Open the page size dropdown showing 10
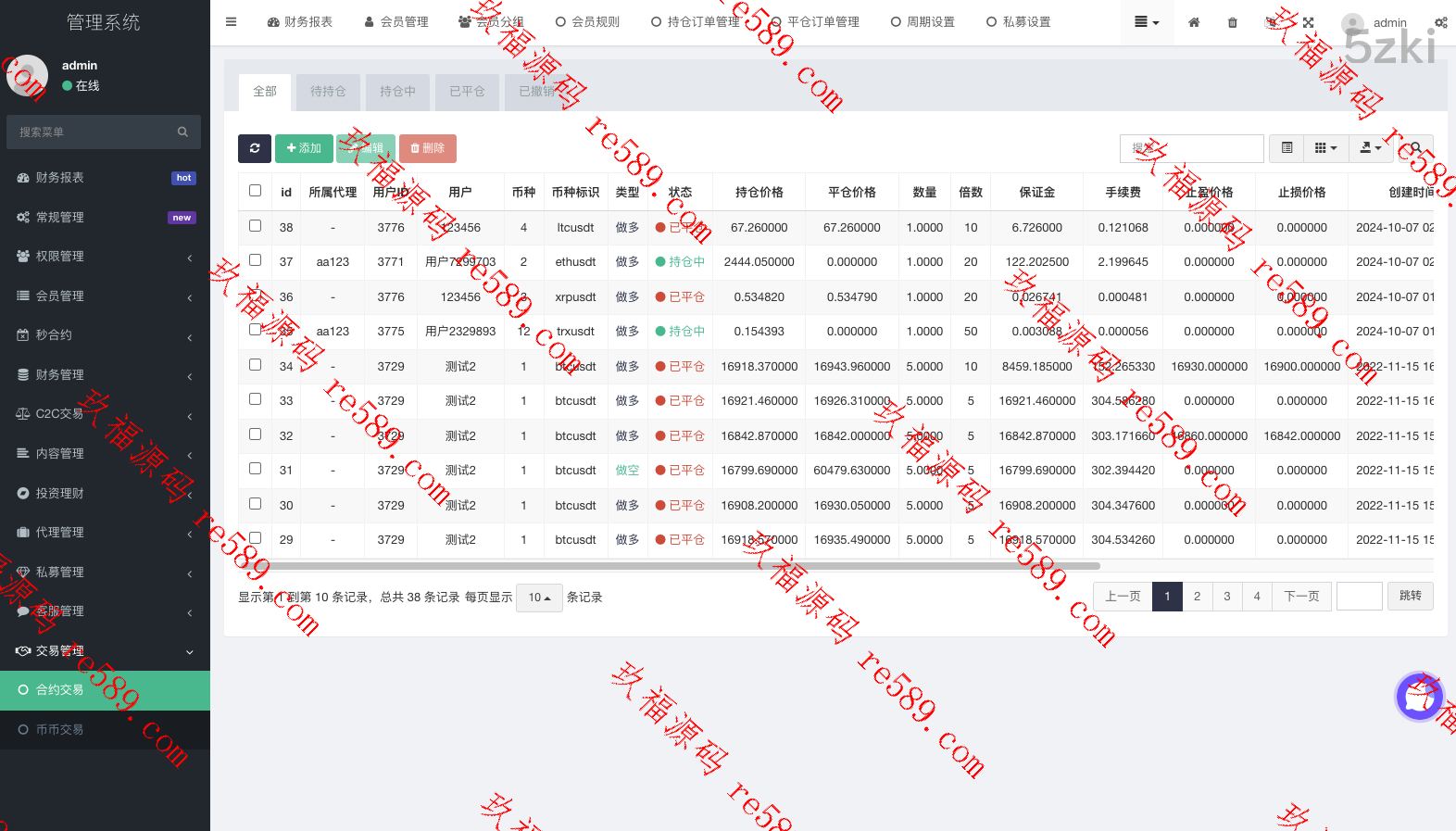 [x=539, y=598]
